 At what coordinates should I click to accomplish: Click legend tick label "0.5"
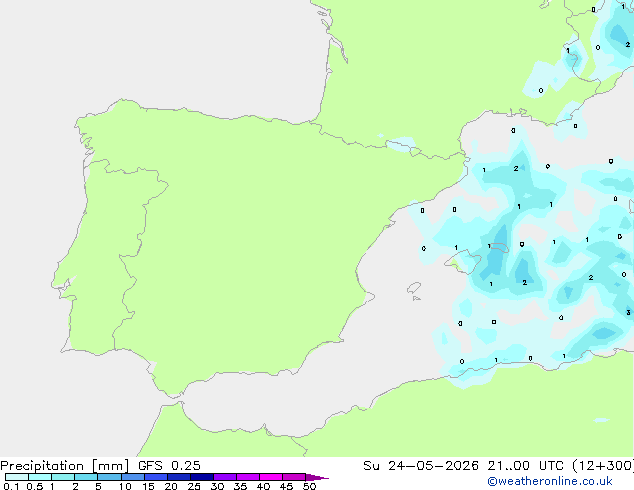[35, 486]
